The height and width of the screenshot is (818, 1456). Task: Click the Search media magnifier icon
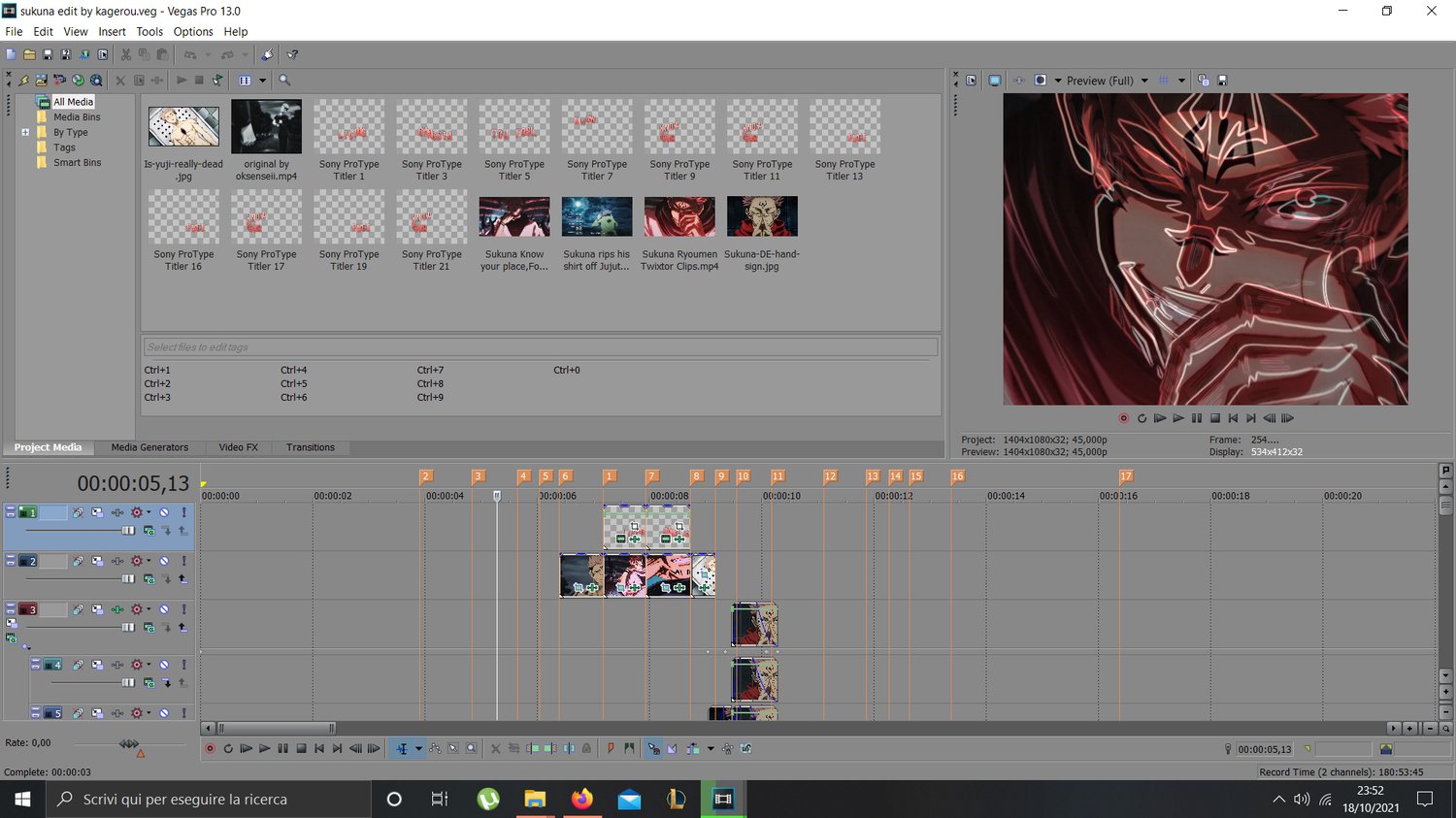point(284,81)
